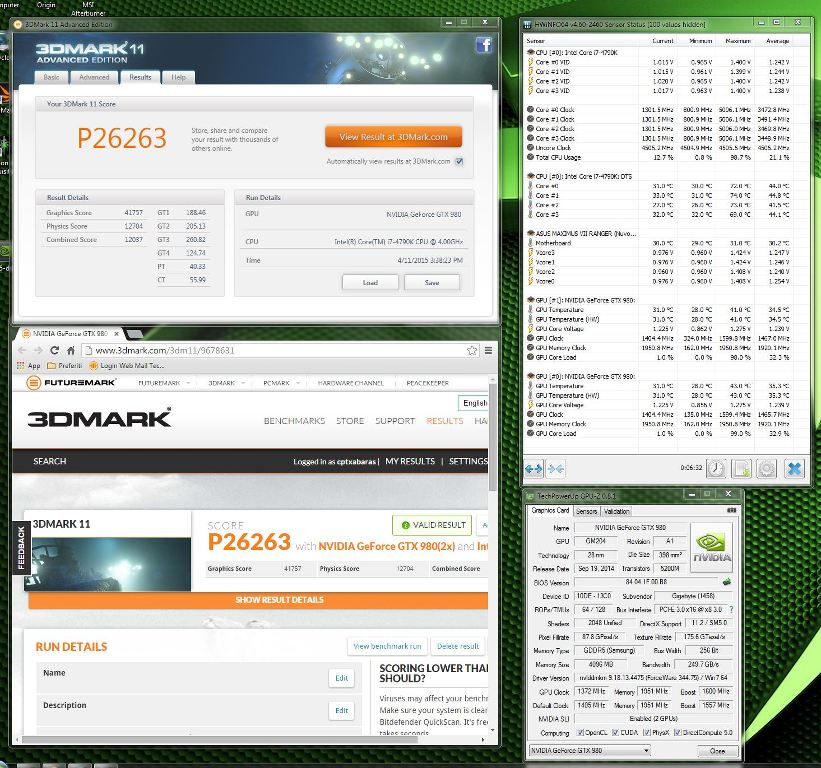Click the NVIDIA logo in GPU-Z
This screenshot has width=821, height=768.
point(711,548)
